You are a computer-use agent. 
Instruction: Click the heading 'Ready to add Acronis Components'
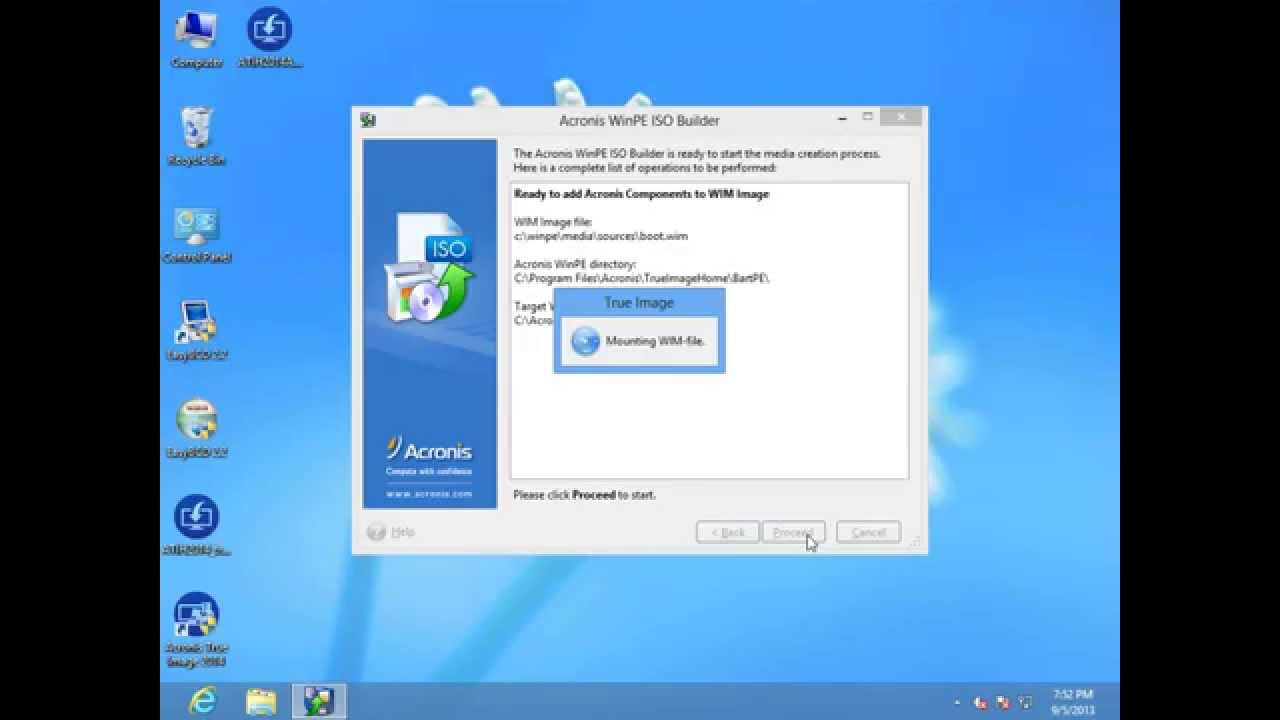(641, 194)
